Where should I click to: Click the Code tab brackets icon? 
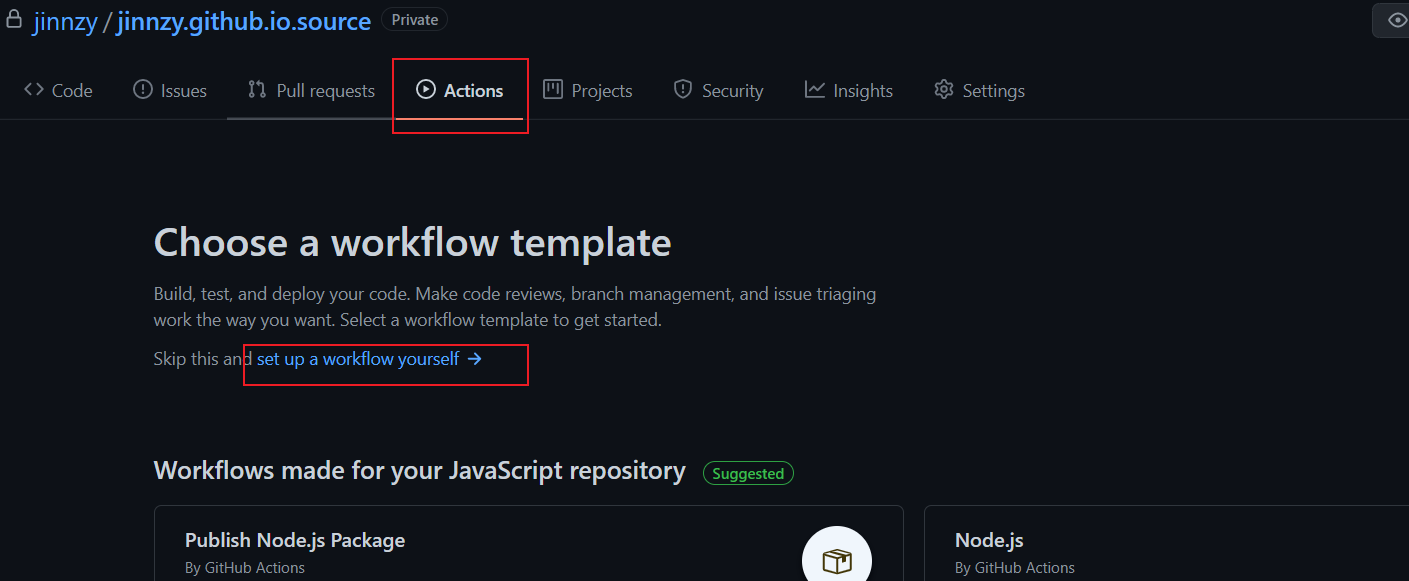click(x=34, y=90)
